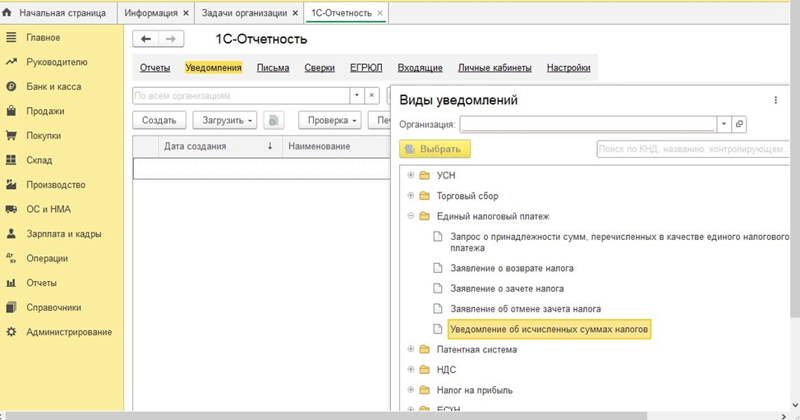Click the УСН folder icon

[x=424, y=176]
